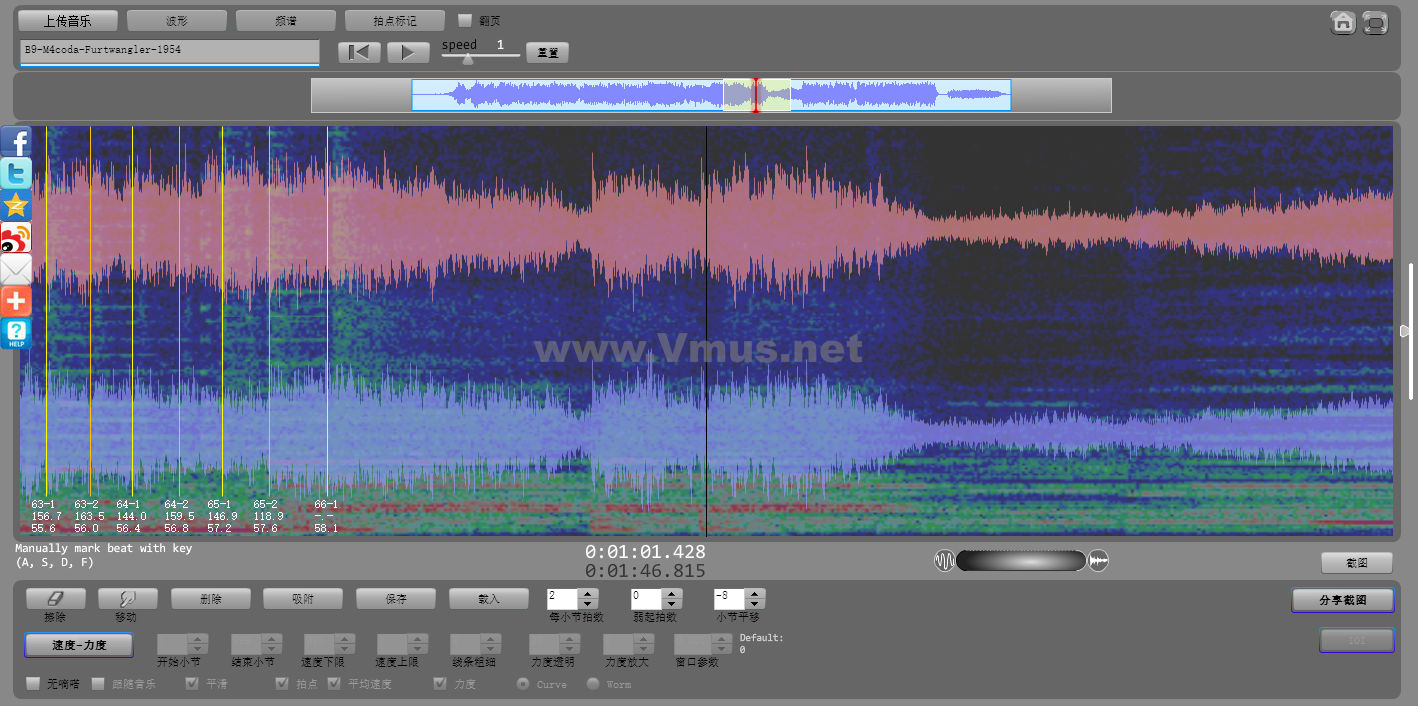Click the waveform icon right of gradient bar
1418x706 pixels.
pos(1098,561)
